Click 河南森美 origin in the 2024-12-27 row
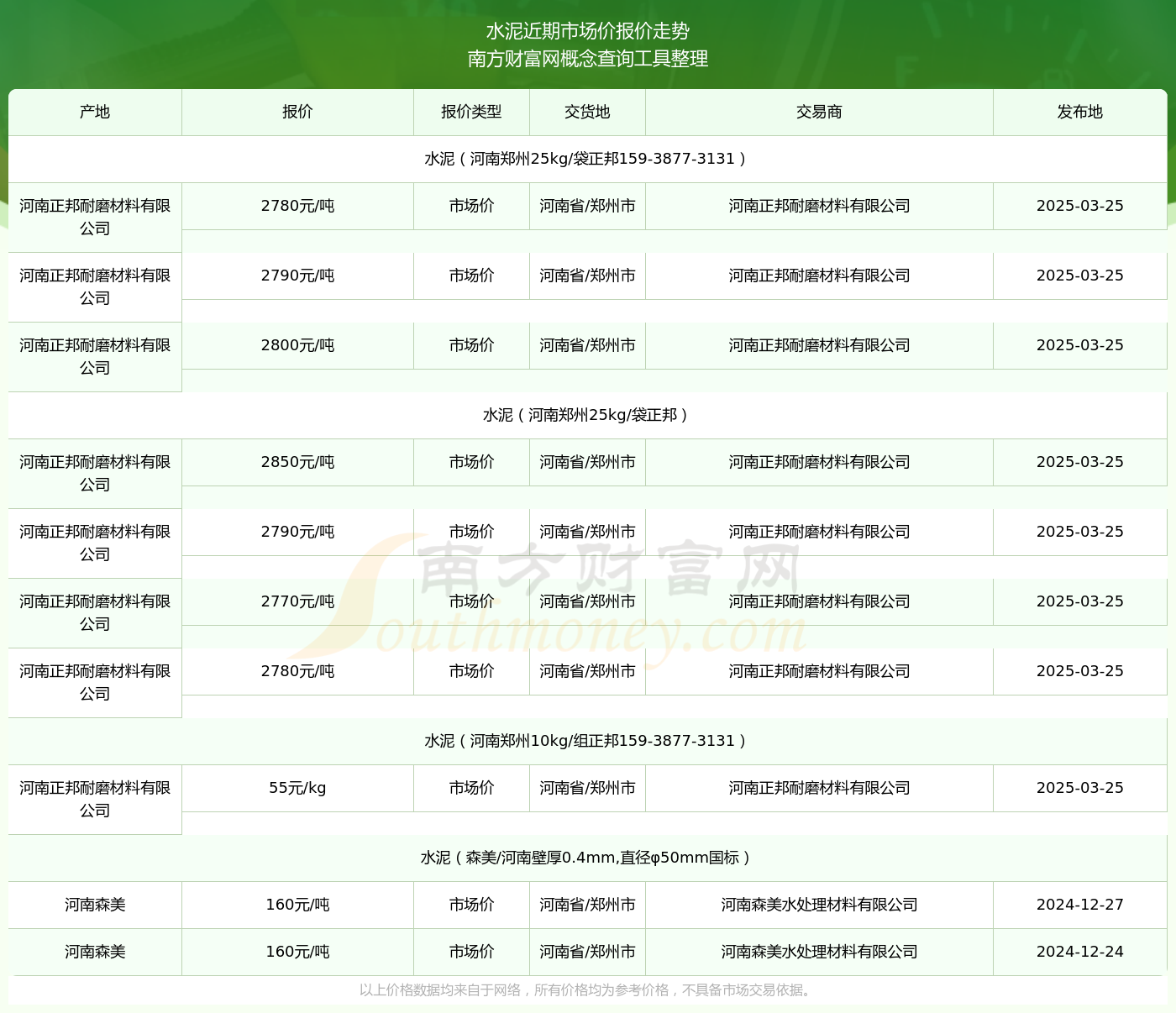The image size is (1176, 1013). click(x=95, y=905)
